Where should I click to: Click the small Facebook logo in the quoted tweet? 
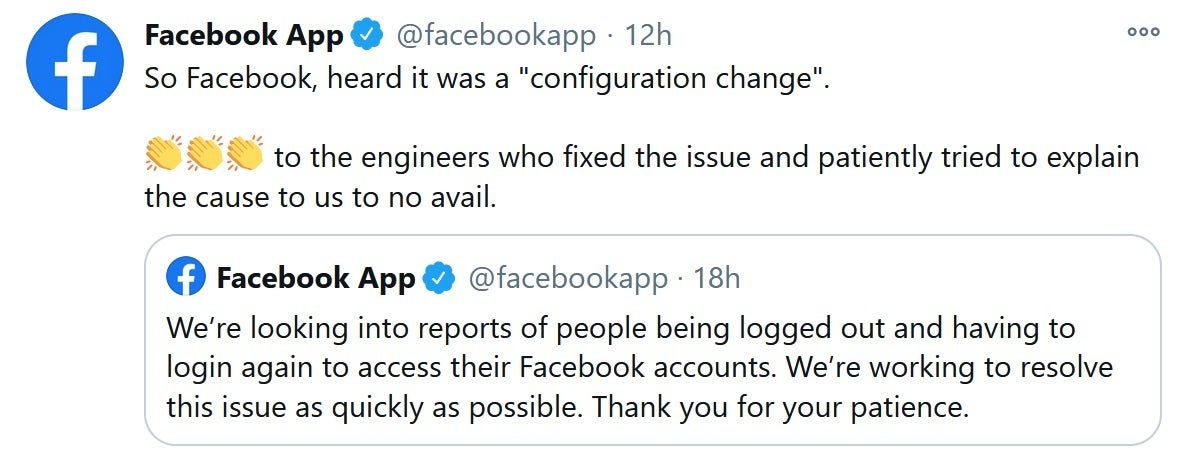tap(186, 277)
